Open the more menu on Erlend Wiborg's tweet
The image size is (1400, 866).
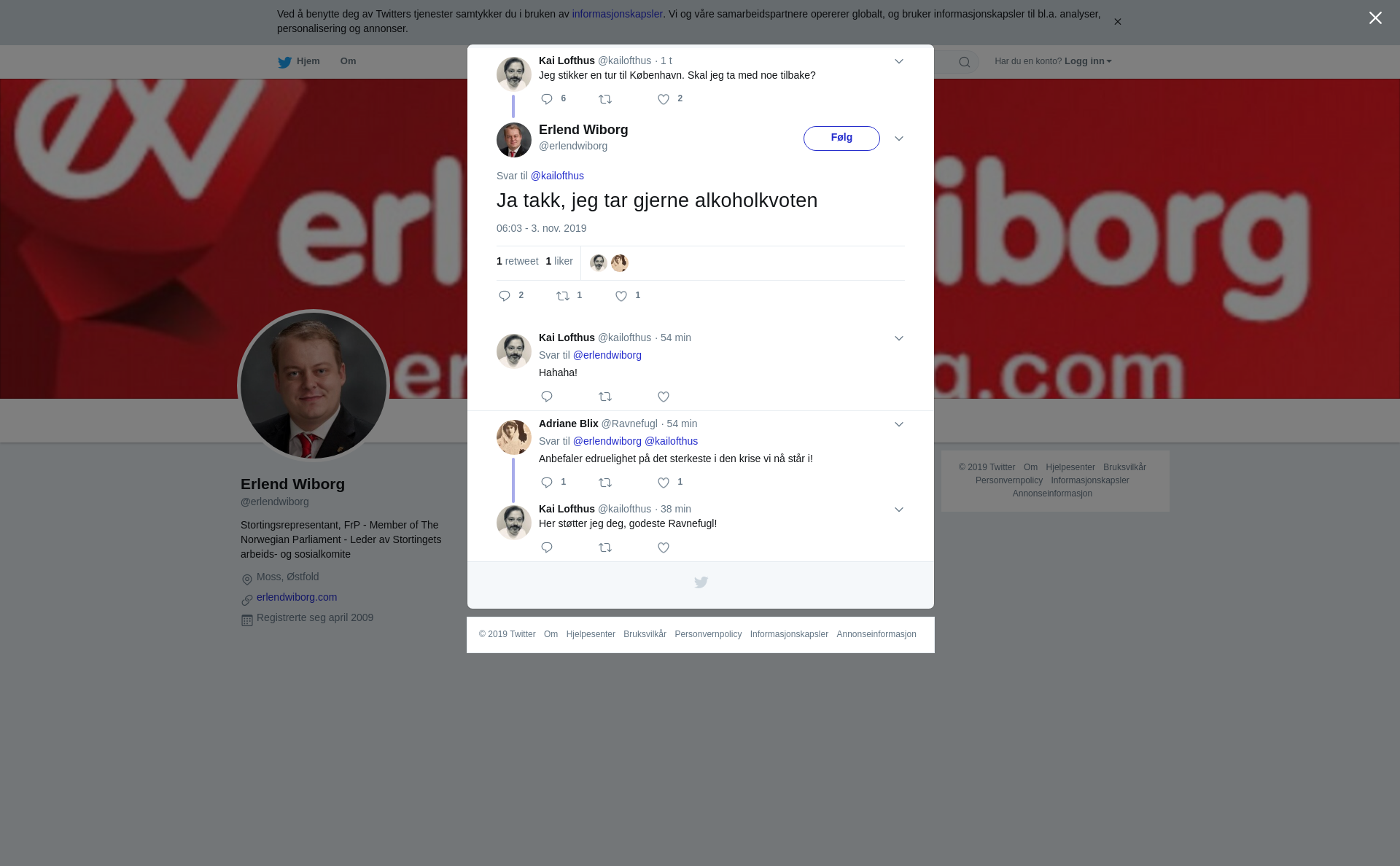(x=899, y=139)
